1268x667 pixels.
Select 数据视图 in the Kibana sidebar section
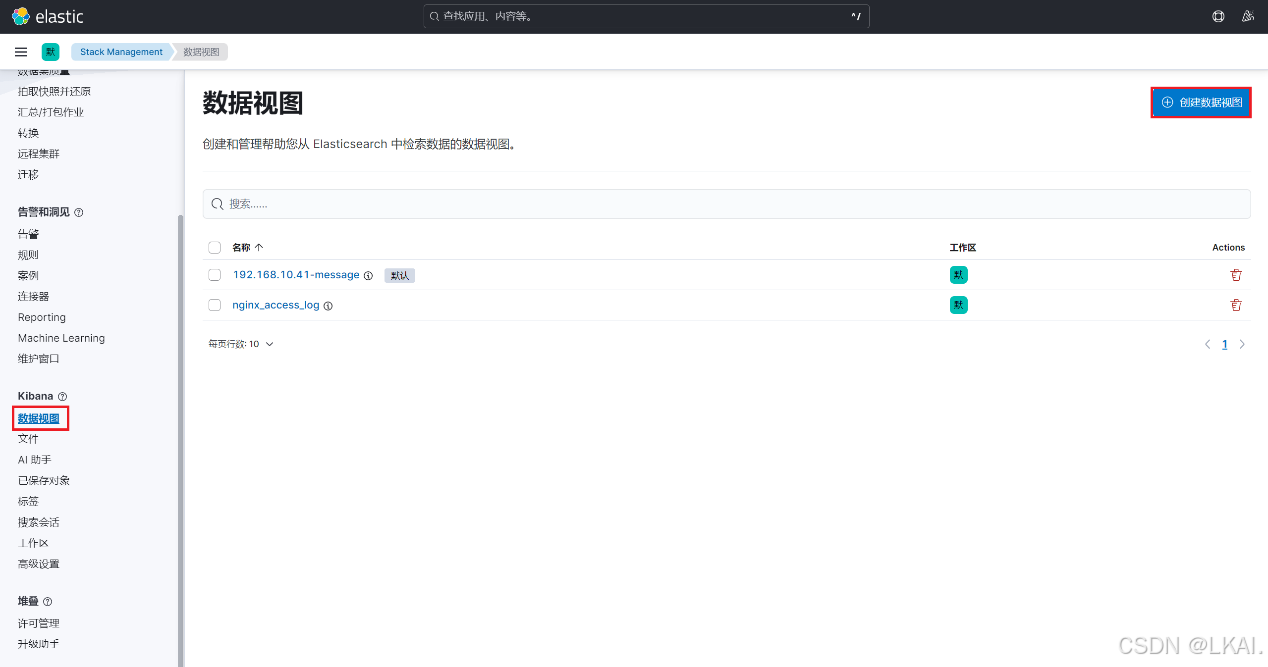click(39, 418)
